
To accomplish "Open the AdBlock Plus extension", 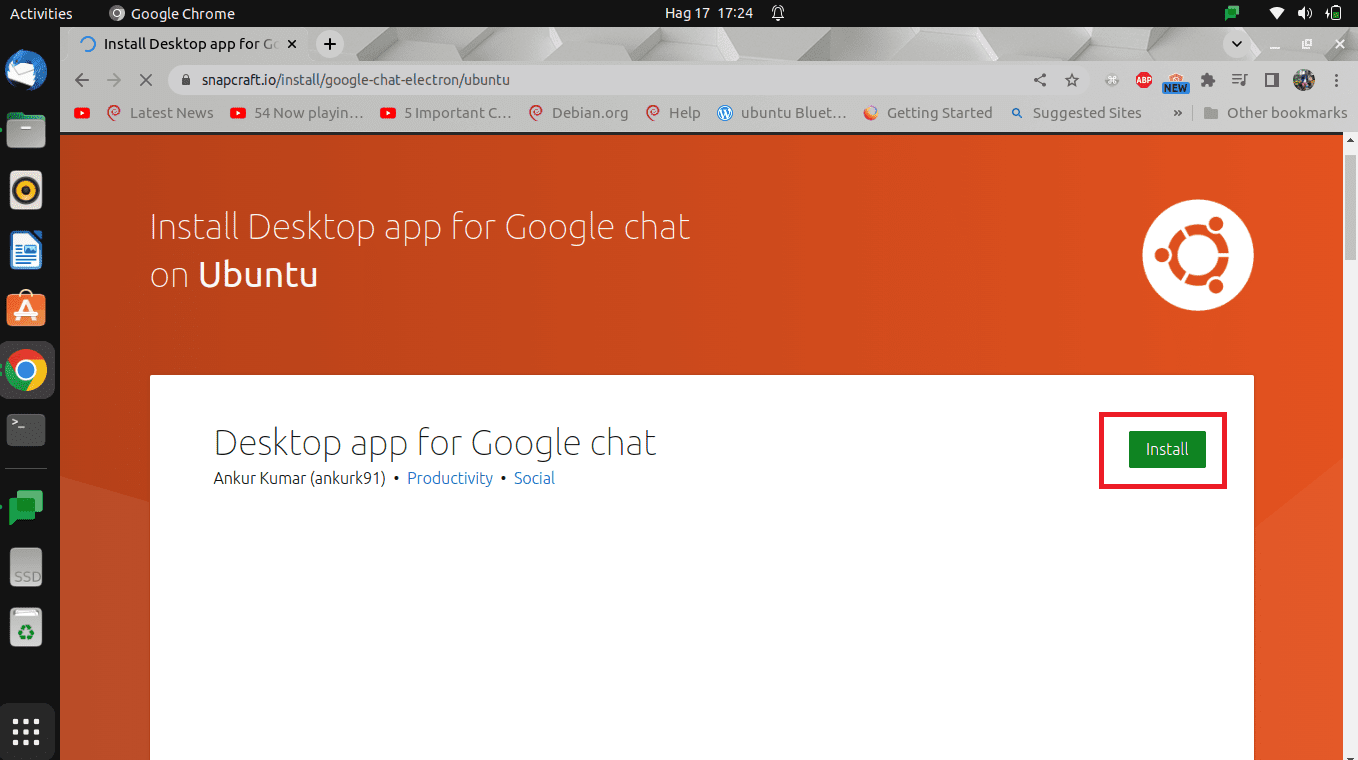I will pos(1144,80).
